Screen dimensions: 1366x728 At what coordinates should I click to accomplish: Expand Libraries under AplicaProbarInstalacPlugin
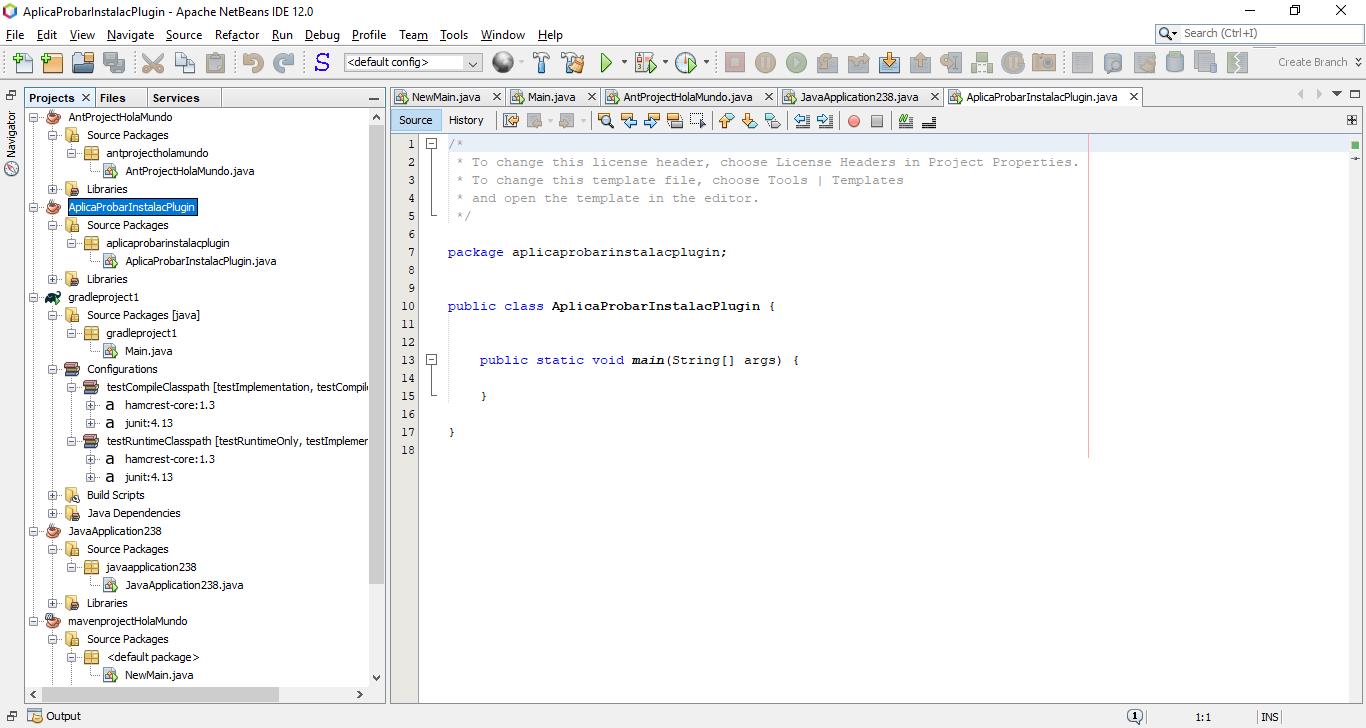52,279
